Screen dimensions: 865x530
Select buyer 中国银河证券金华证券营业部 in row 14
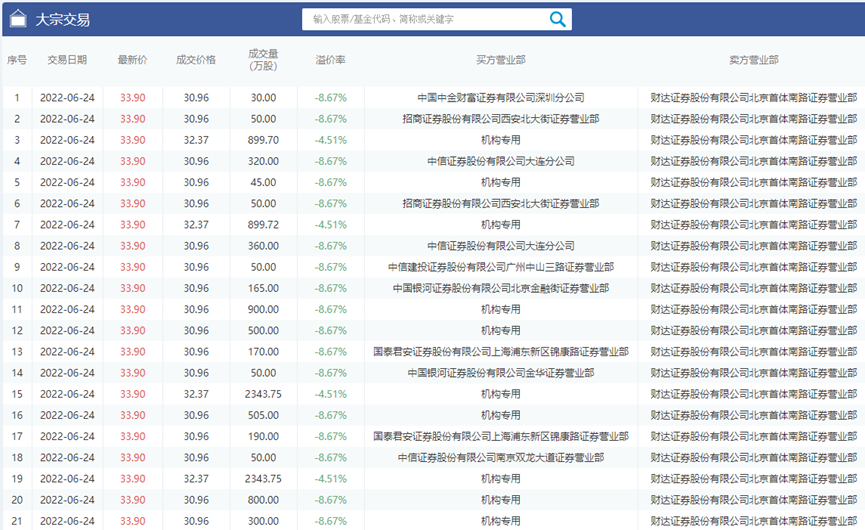pyautogui.click(x=501, y=373)
